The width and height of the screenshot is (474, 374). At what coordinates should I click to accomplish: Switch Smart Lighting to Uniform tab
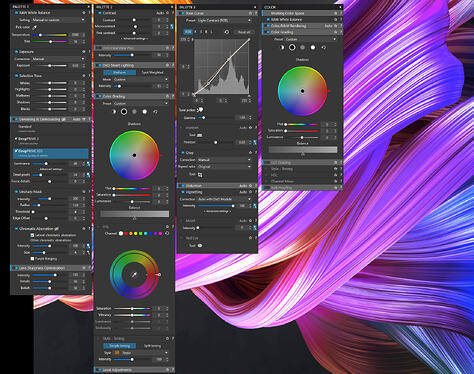(x=119, y=72)
